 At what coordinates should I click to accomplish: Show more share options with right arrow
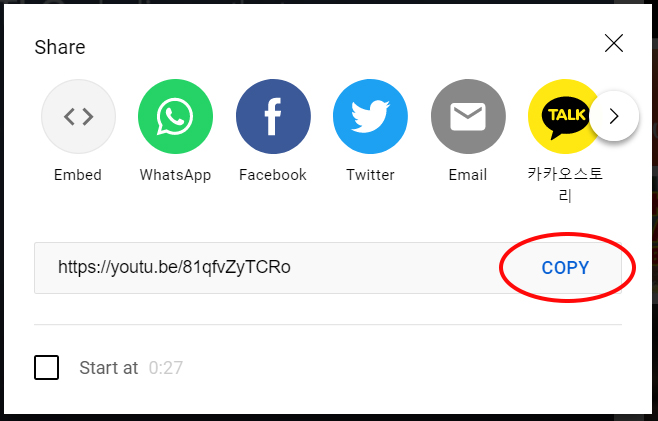click(614, 116)
